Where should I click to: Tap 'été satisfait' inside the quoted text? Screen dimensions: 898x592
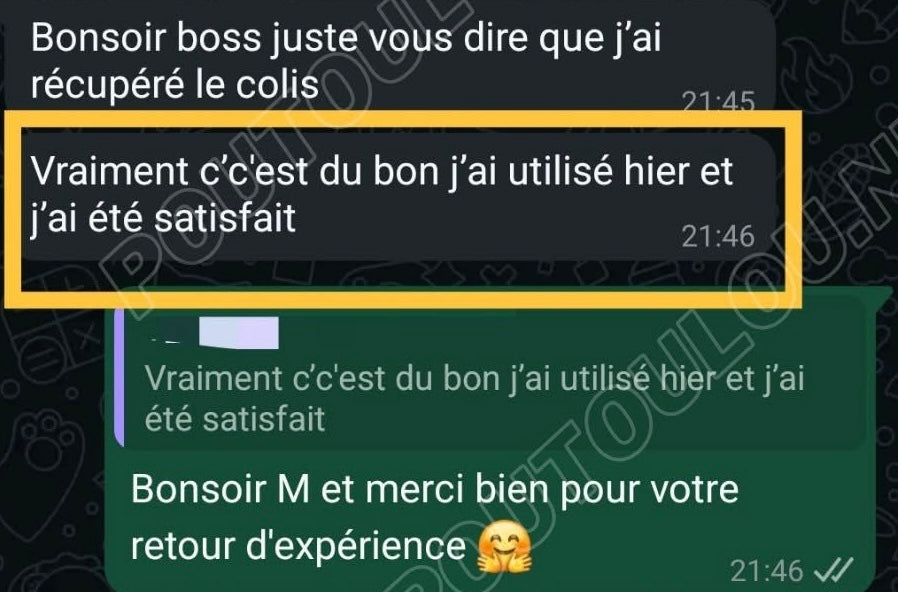[x=235, y=419]
